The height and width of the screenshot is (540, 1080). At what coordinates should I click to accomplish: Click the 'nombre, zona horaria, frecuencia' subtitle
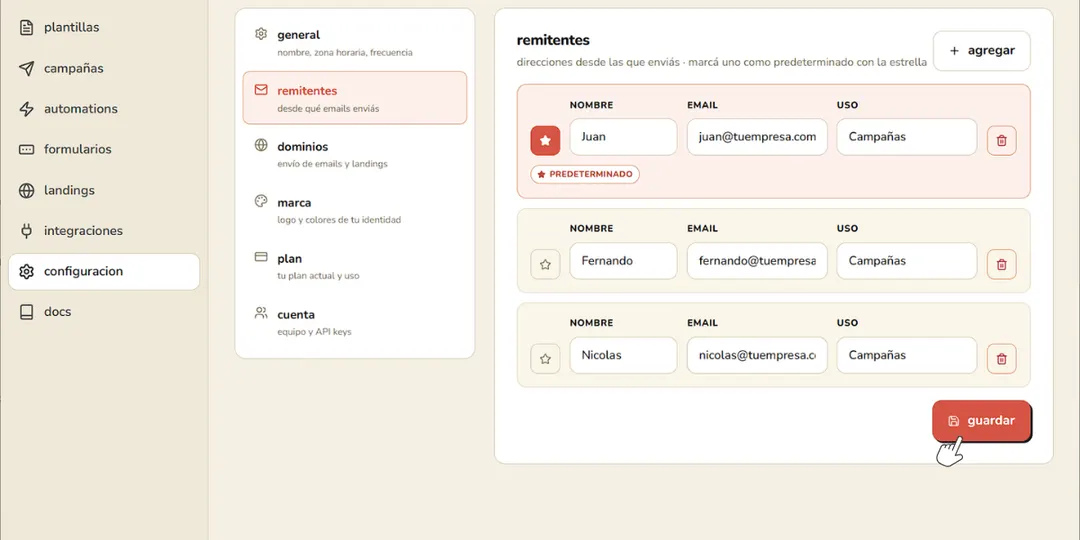coord(345,52)
